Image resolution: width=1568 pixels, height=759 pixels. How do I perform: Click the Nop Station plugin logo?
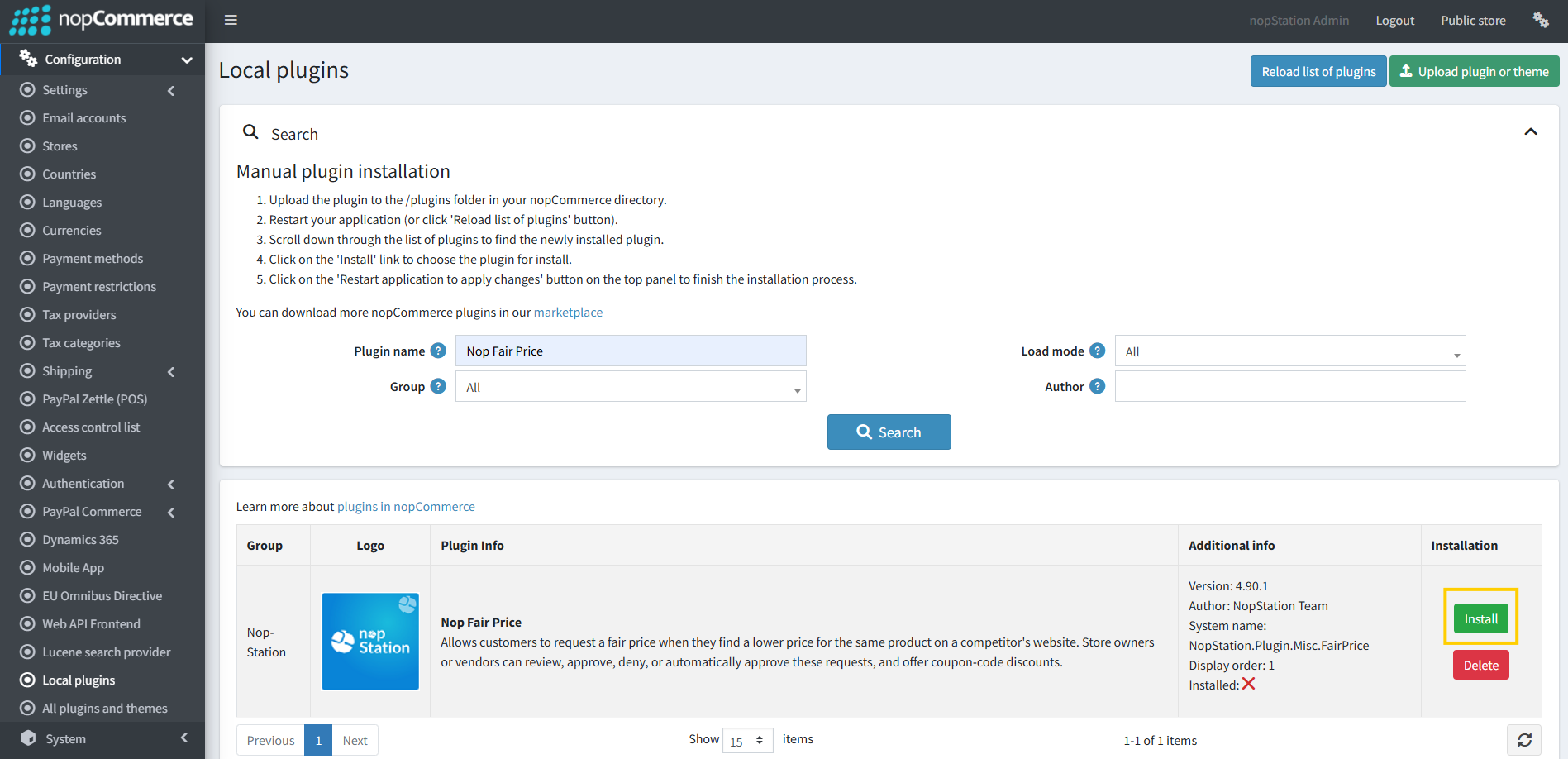point(370,641)
